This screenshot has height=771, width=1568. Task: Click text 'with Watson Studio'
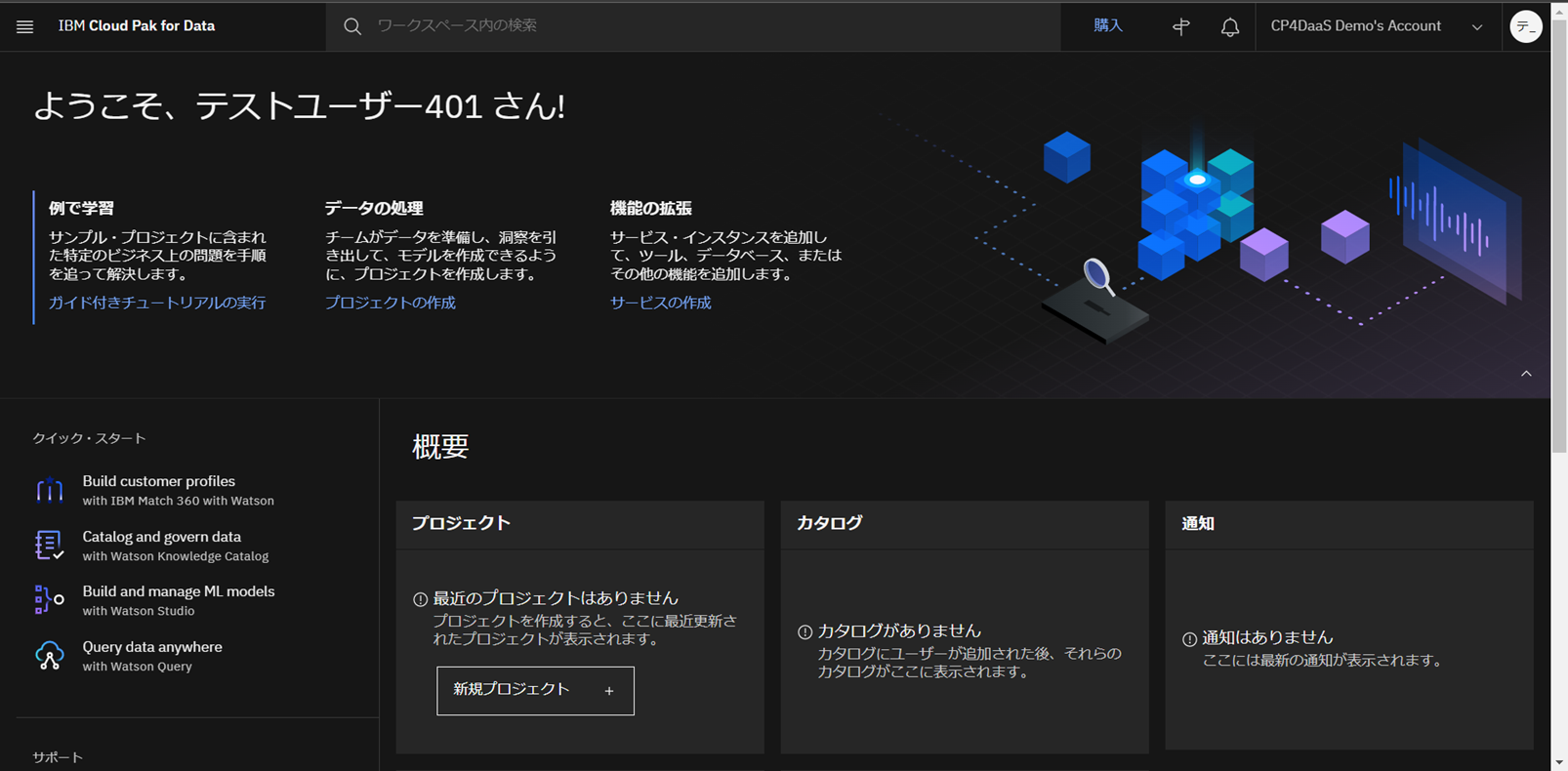[139, 611]
